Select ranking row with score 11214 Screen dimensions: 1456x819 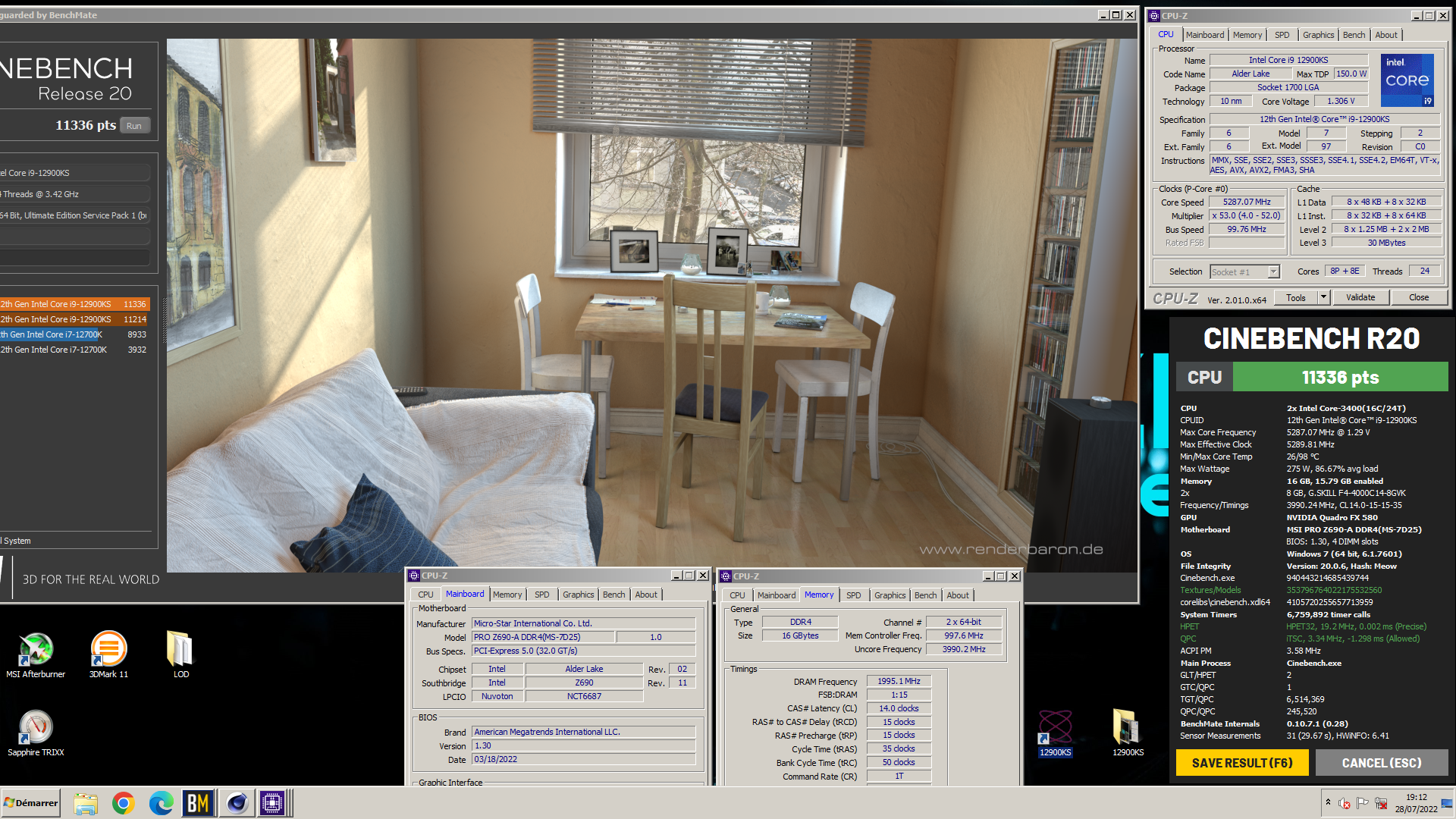tap(74, 319)
